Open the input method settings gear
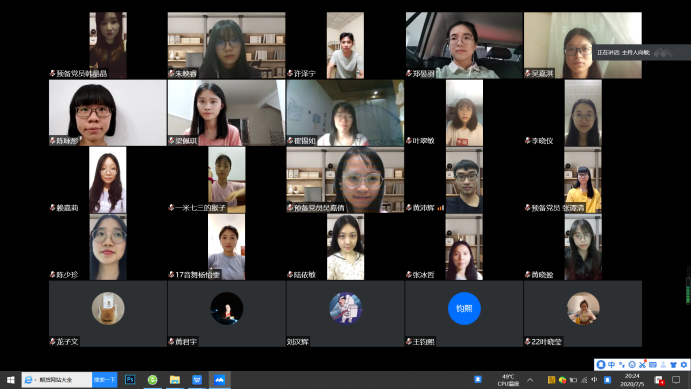 coord(684,365)
